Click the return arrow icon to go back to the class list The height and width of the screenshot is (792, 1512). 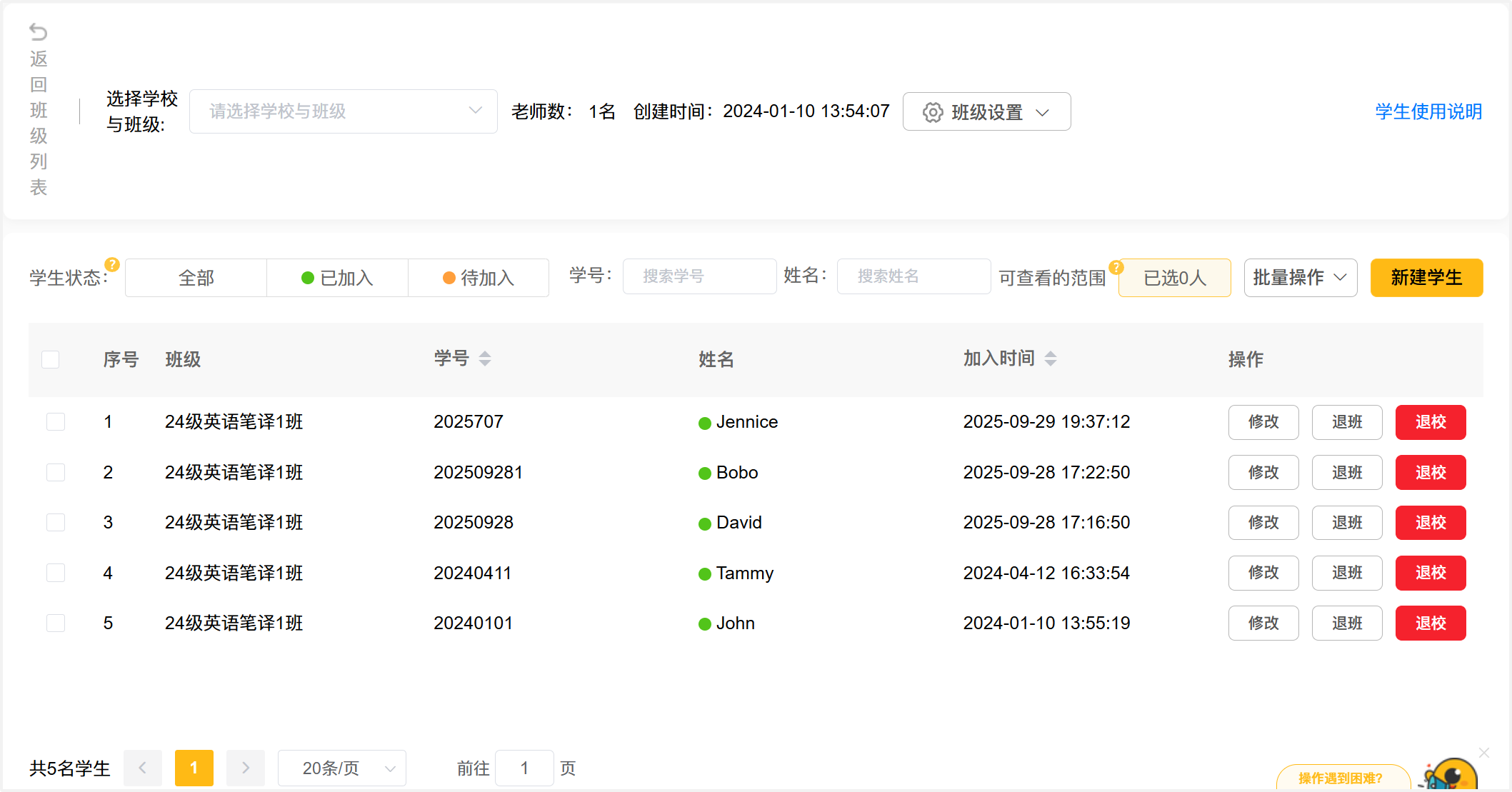tap(38, 32)
